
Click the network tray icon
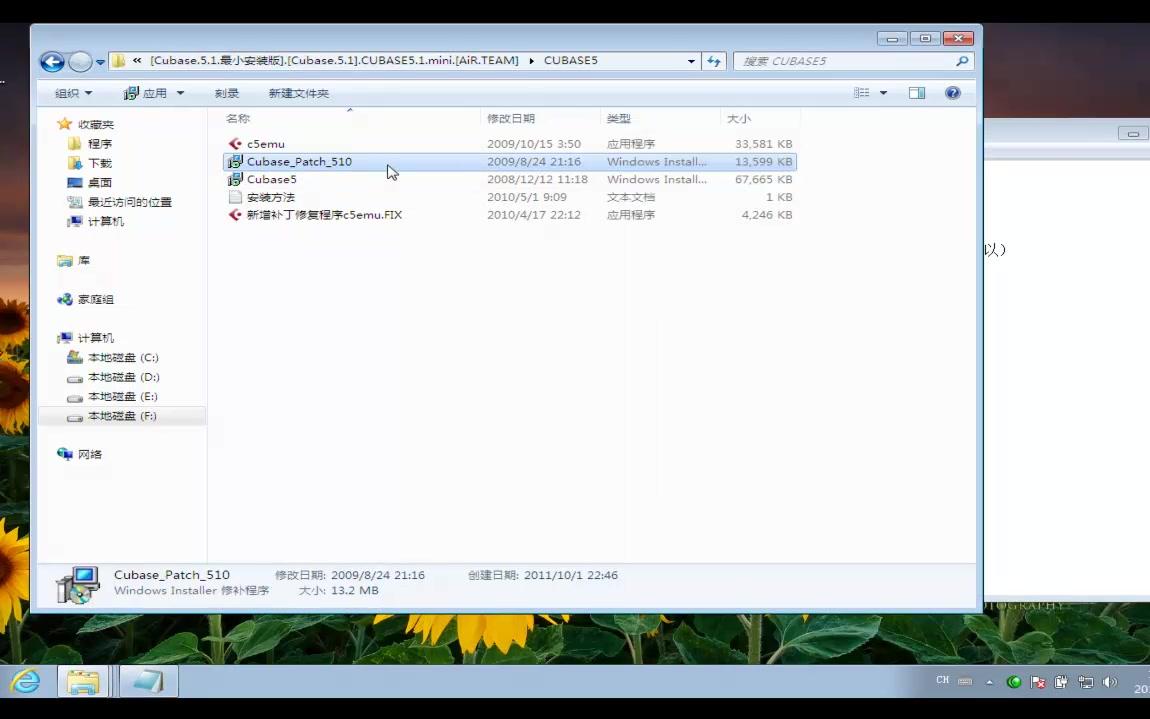[1085, 682]
